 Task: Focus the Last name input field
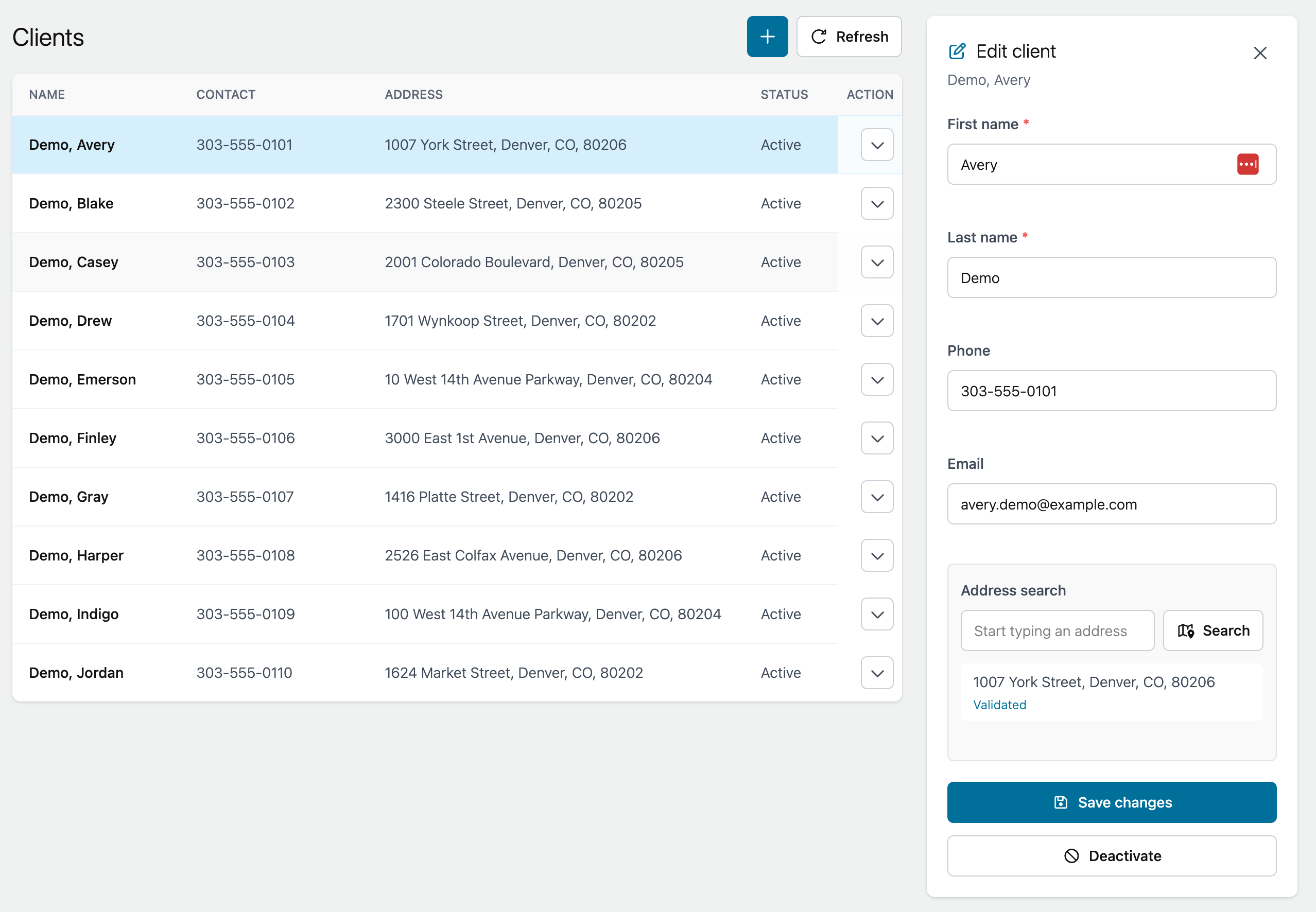point(1111,278)
